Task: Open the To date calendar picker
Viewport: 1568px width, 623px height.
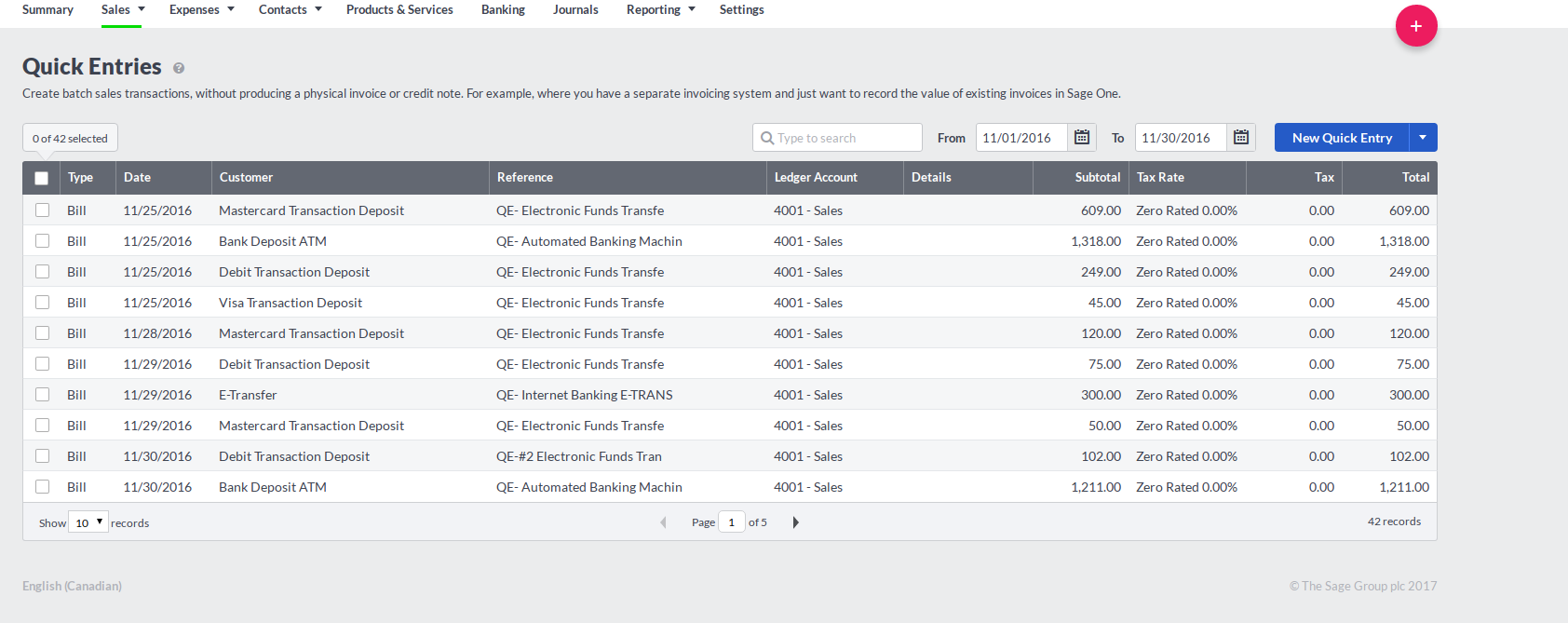Action: tap(1241, 138)
